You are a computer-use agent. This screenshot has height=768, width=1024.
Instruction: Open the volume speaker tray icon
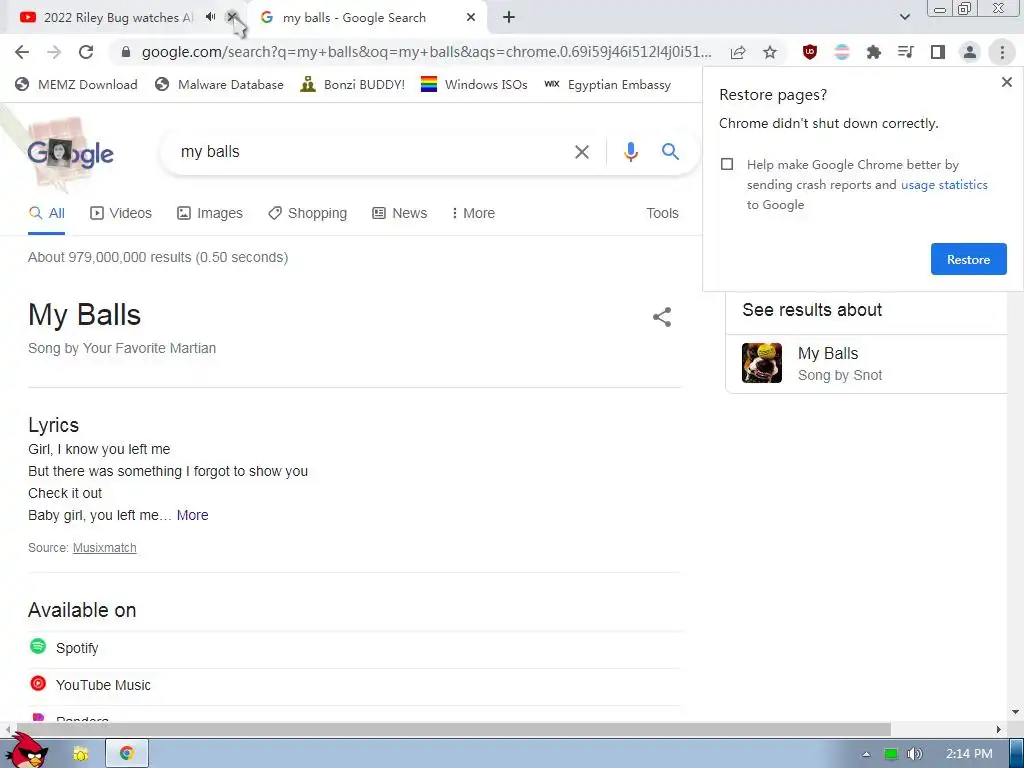coord(915,754)
